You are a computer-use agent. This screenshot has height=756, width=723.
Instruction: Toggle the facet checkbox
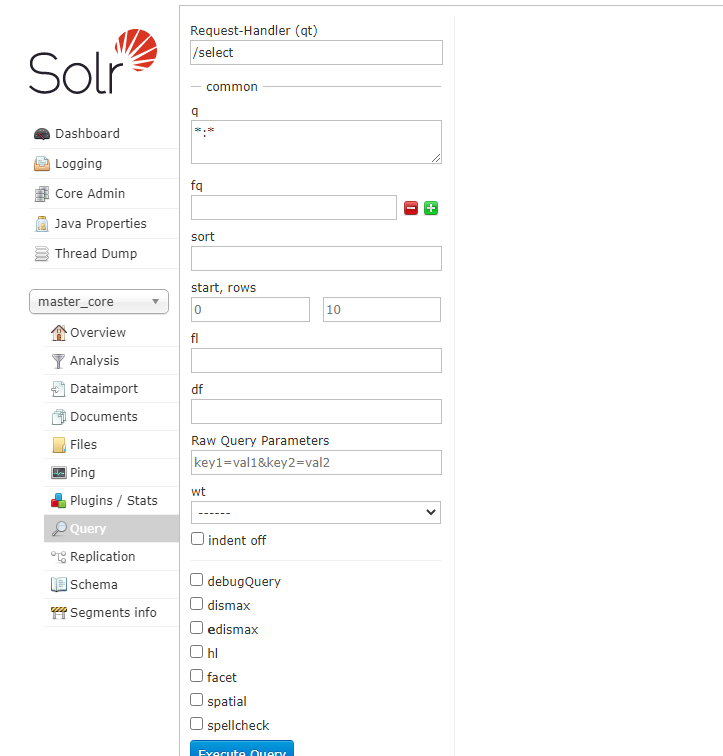(x=197, y=676)
